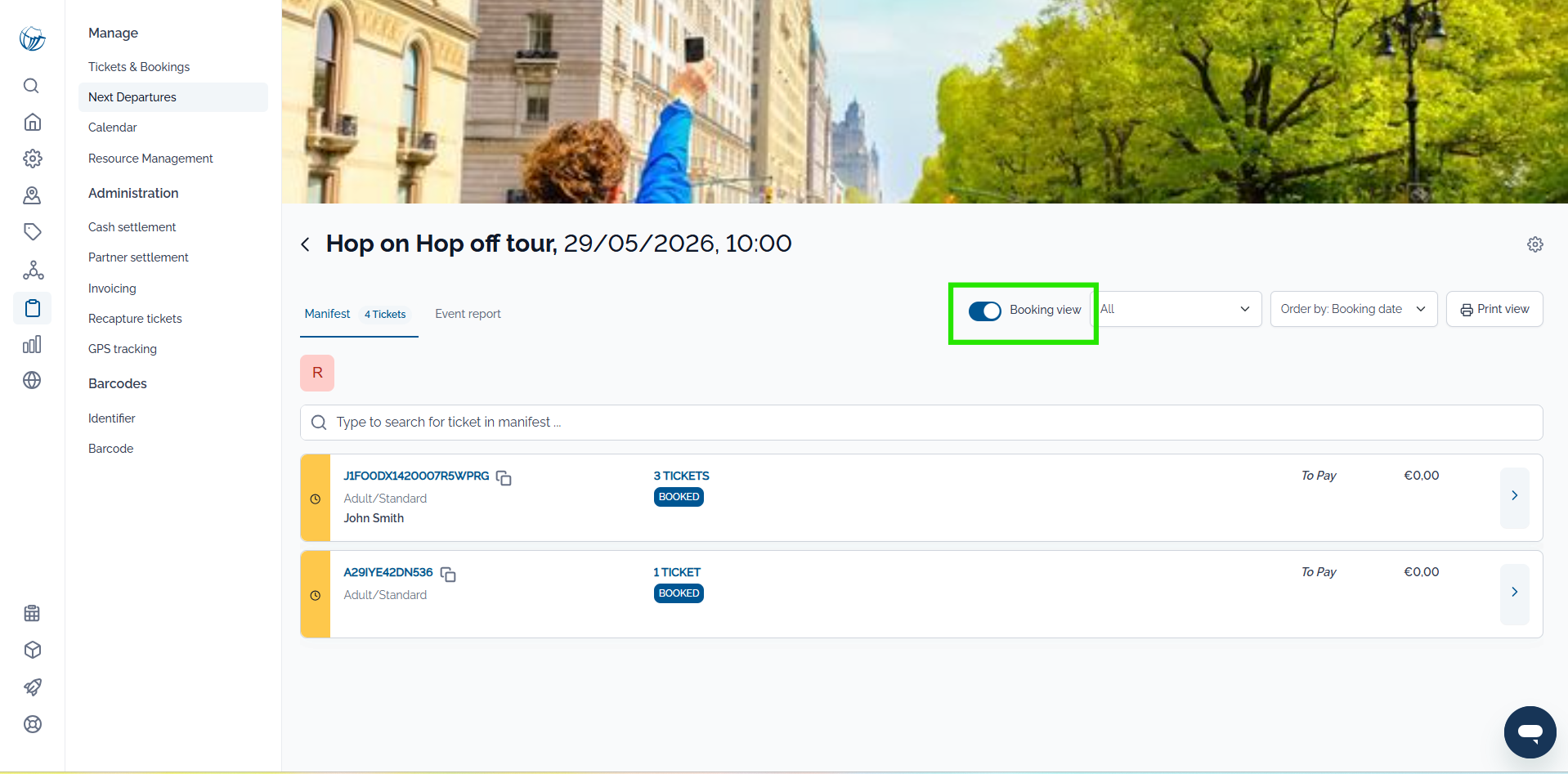1568x774 pixels.
Task: Click the clock status icon on John Smith booking
Action: pos(316,499)
